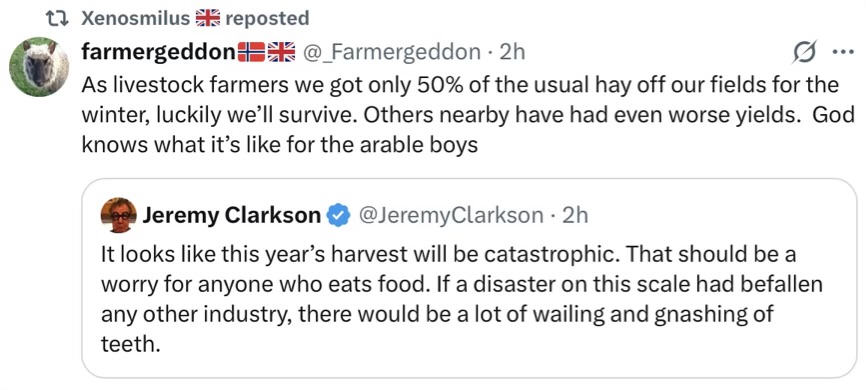Screen dimensions: 866x390
Task: Click the Norwegian flag emoji beside farmergeddon
Action: click(251, 52)
